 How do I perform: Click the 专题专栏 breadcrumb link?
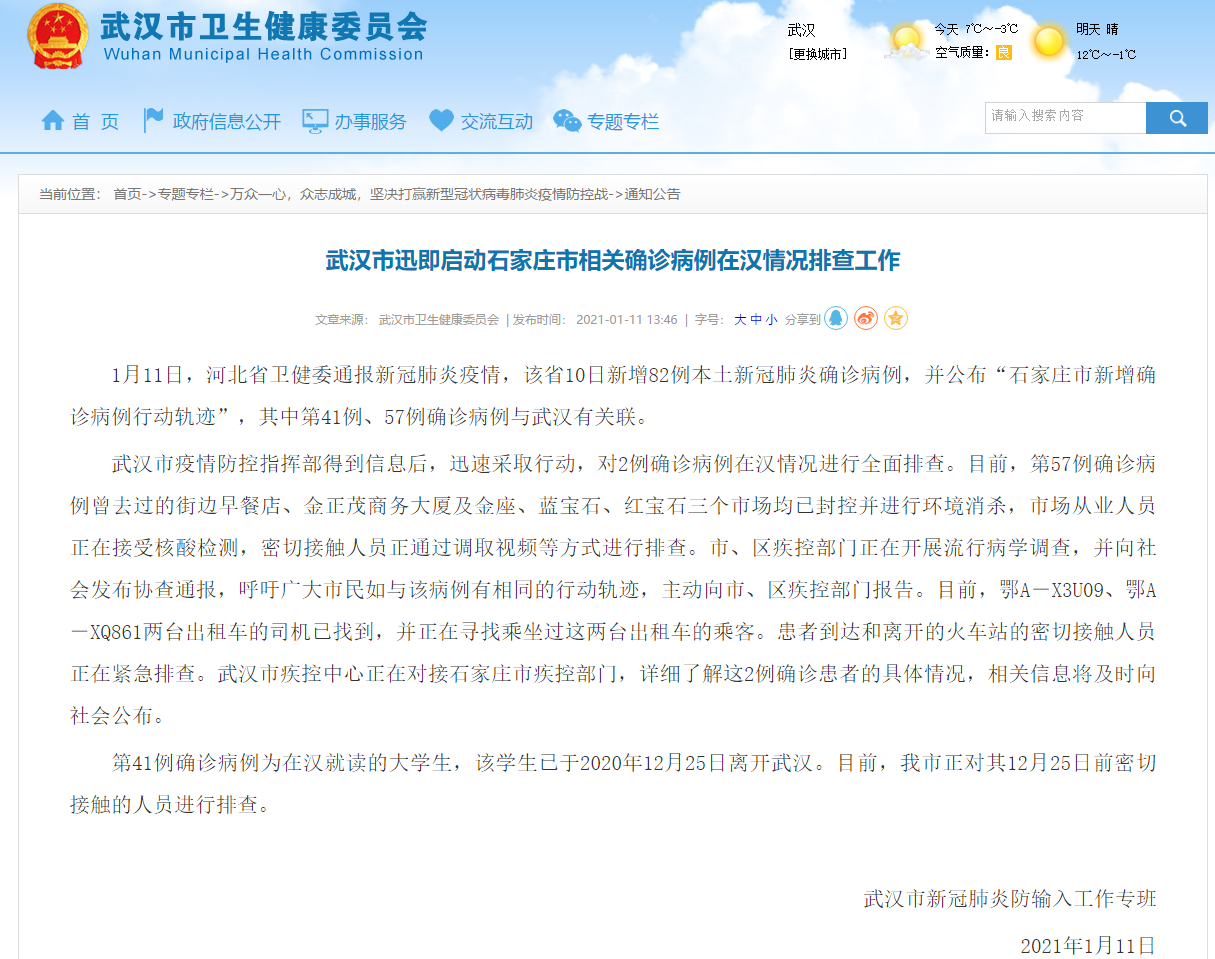point(186,194)
